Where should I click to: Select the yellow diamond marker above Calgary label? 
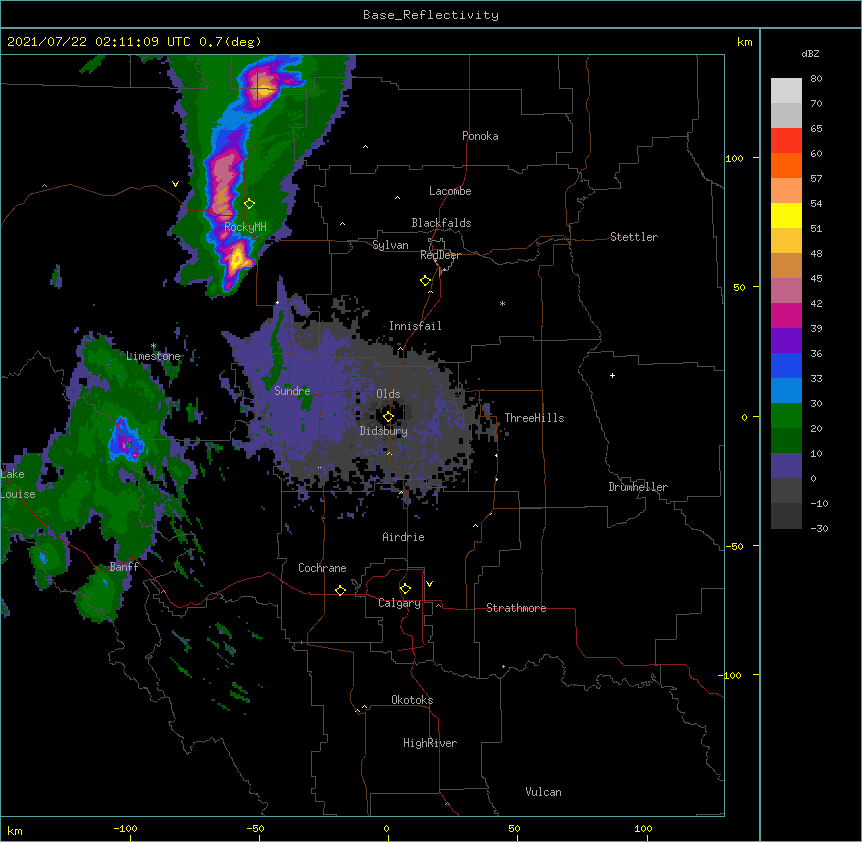pyautogui.click(x=405, y=589)
